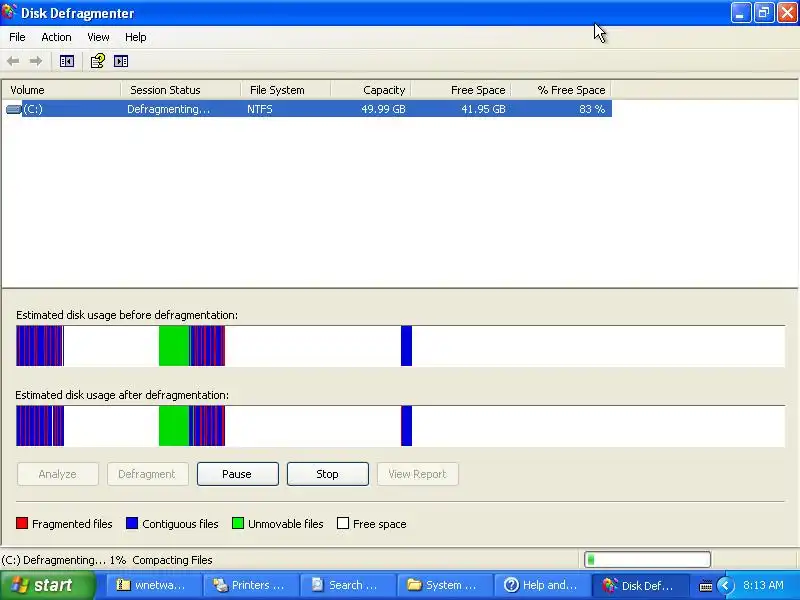The width and height of the screenshot is (800, 600).
Task: Minimize the Disk Defragmenter window
Action: 741,13
